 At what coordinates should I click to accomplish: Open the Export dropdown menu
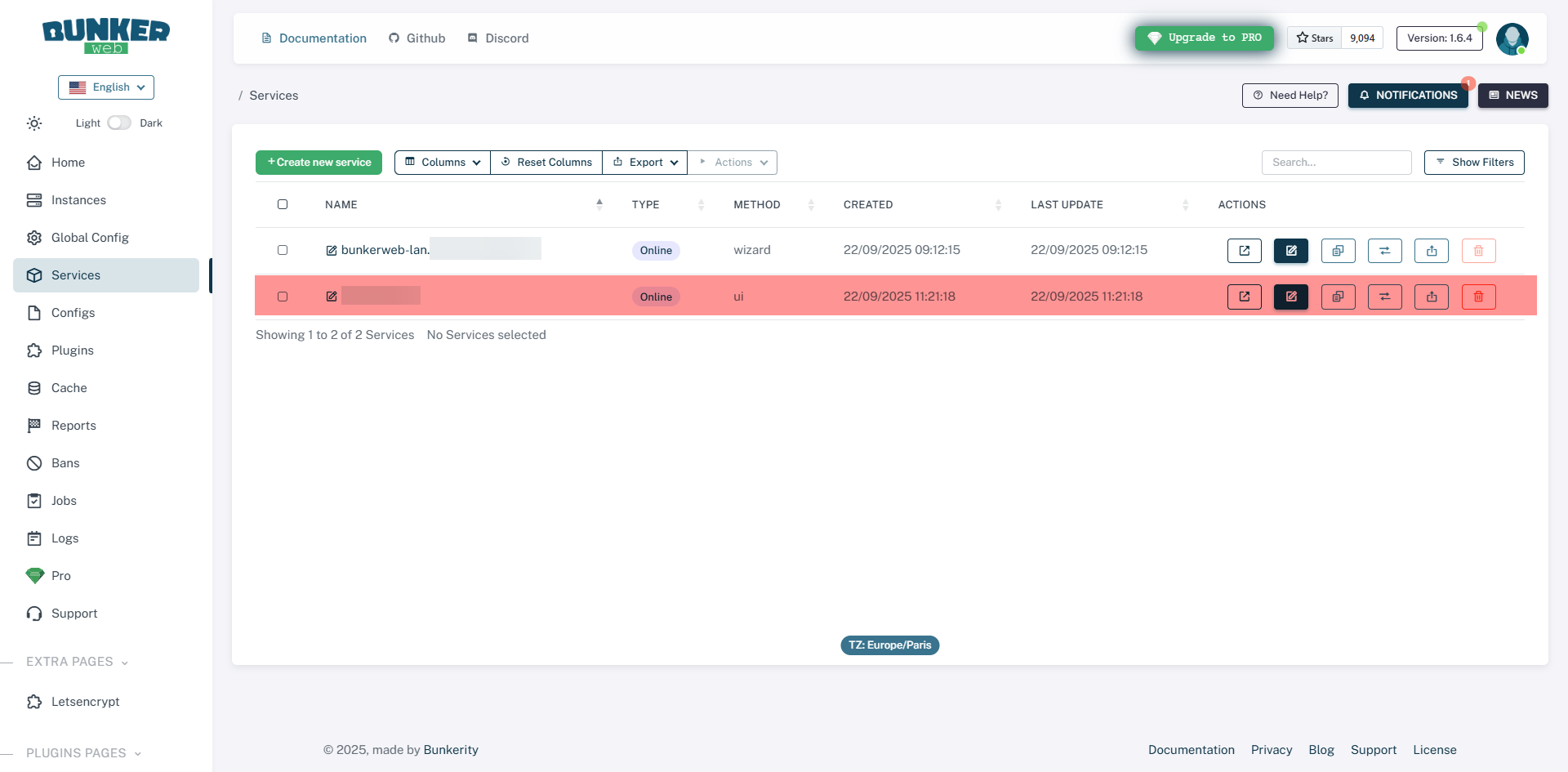point(645,163)
